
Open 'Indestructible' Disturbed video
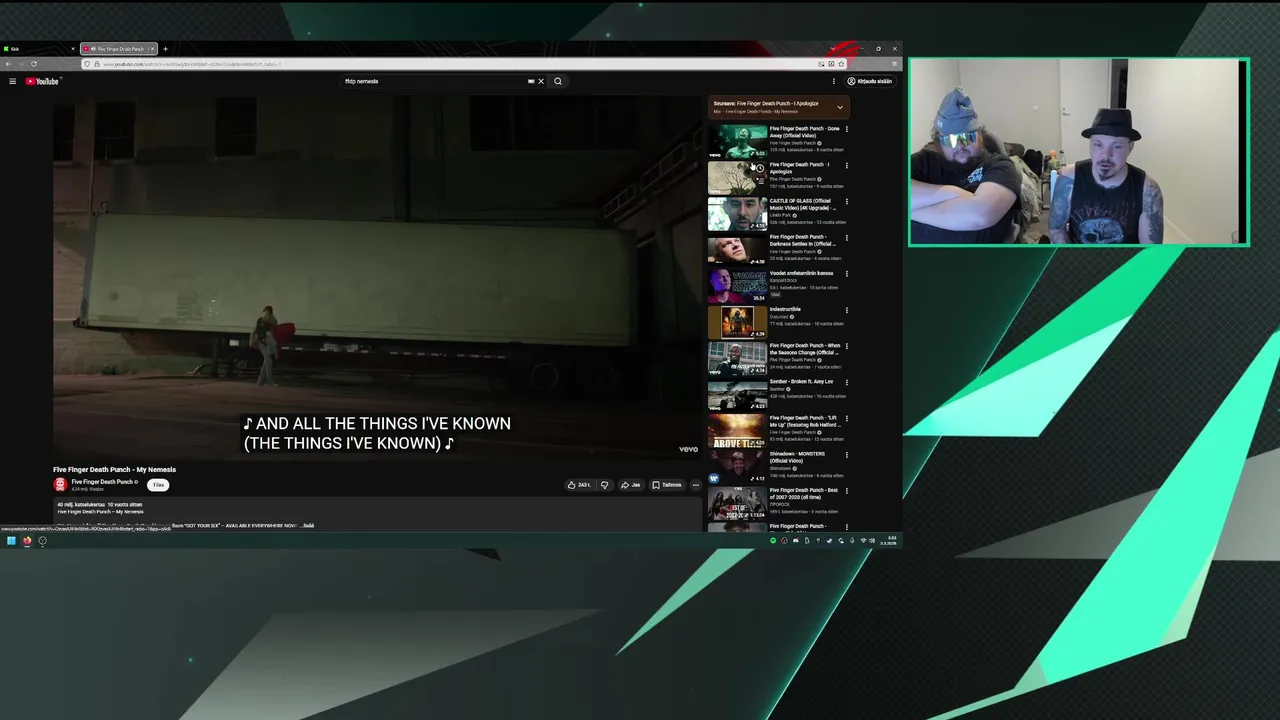point(737,322)
